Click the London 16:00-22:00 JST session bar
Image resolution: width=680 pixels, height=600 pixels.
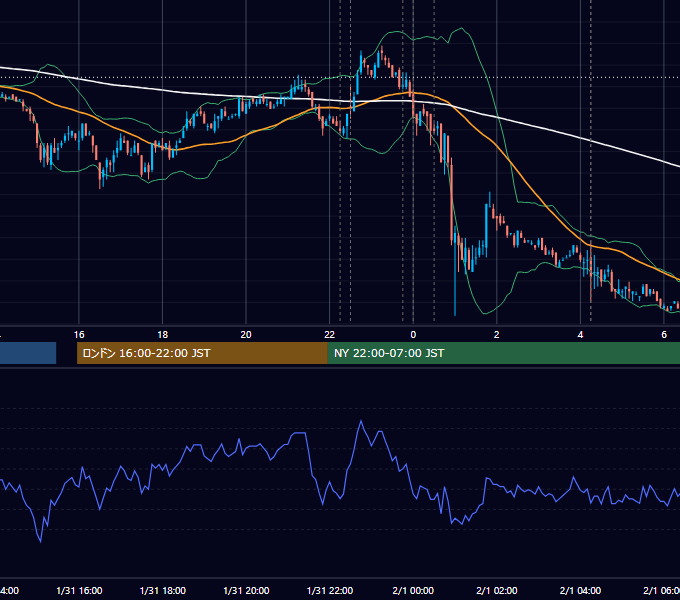click(x=202, y=353)
